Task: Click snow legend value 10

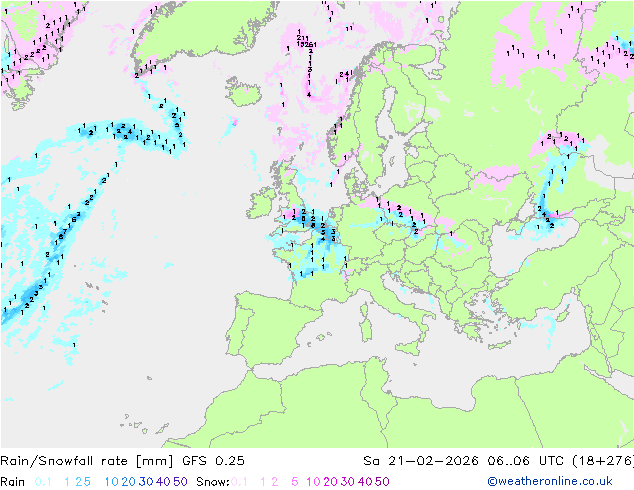Action: [313, 482]
